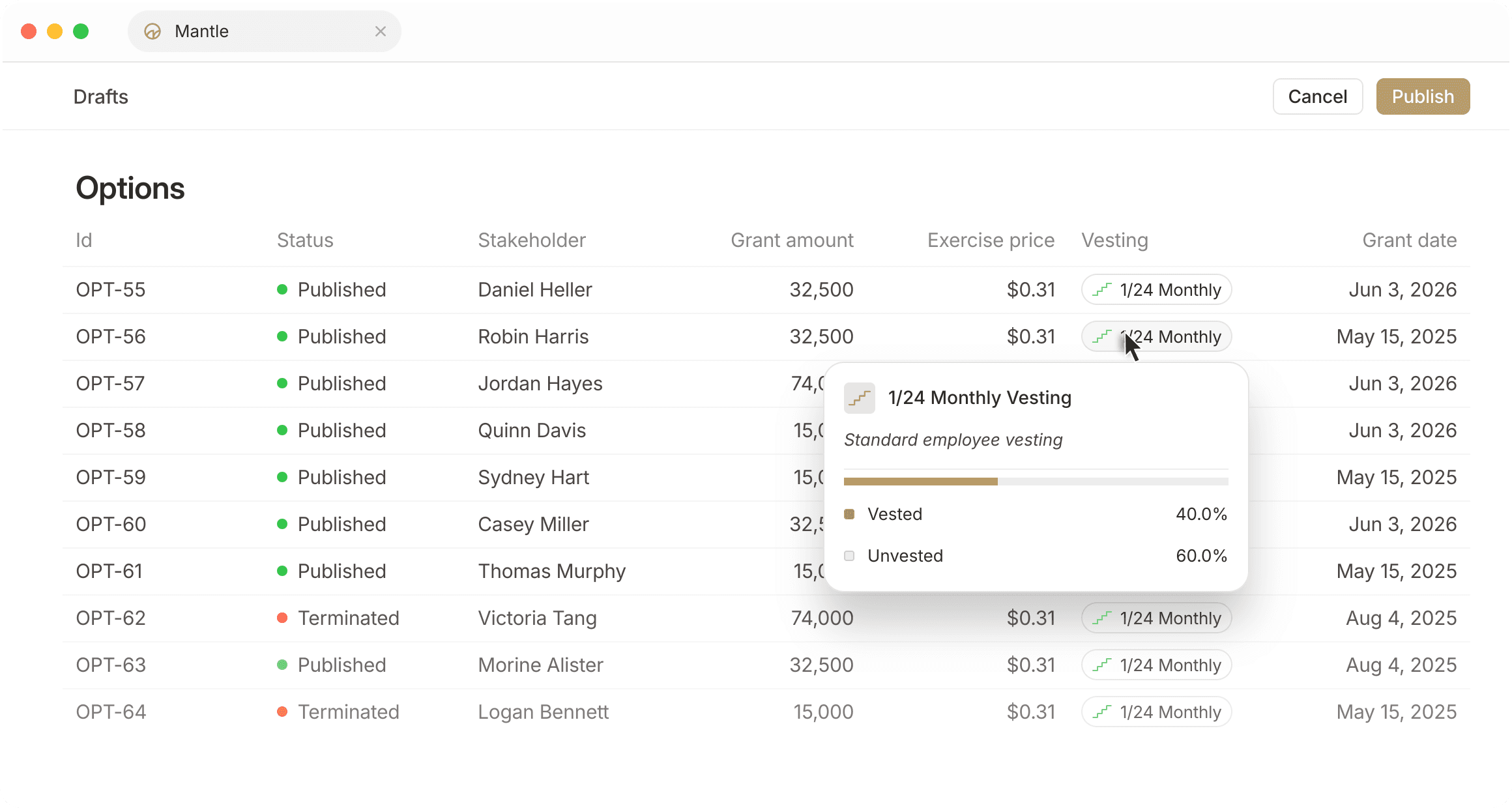The image size is (1512, 808).
Task: Click staircase icon in vesting popover header
Action: 859,398
